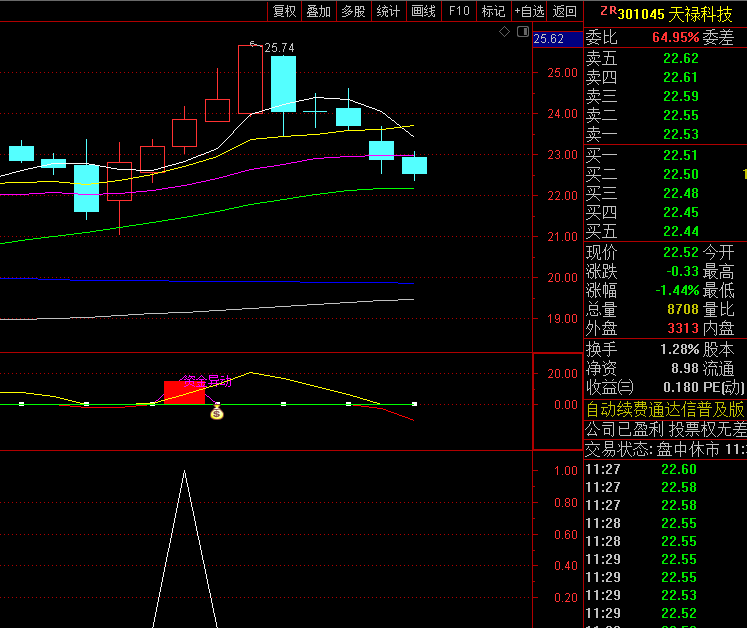
Task: Click the 21.00 price axis label
Action: point(562,237)
